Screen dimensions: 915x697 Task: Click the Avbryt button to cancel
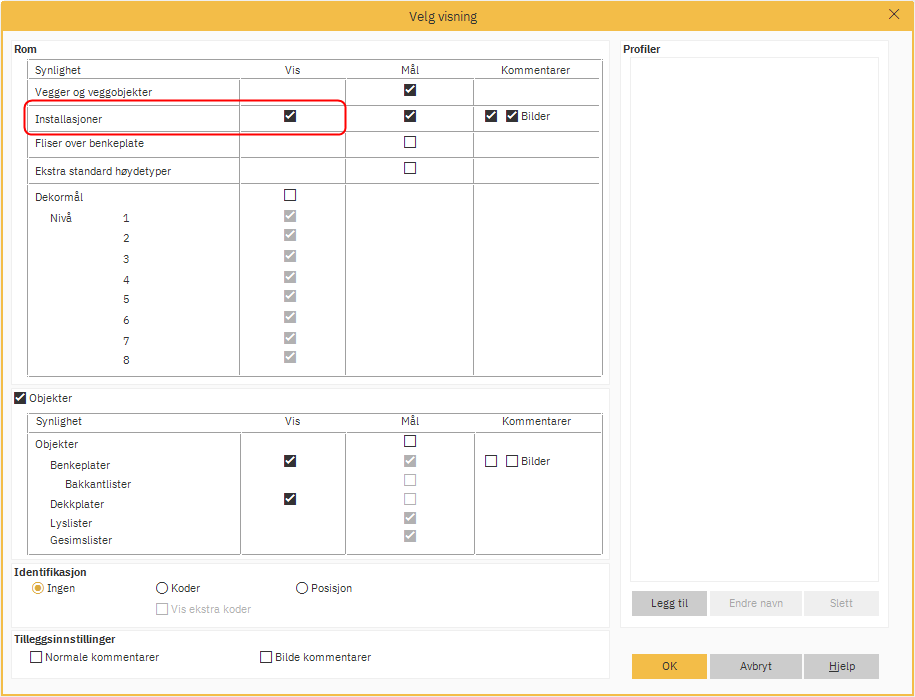coord(755,666)
